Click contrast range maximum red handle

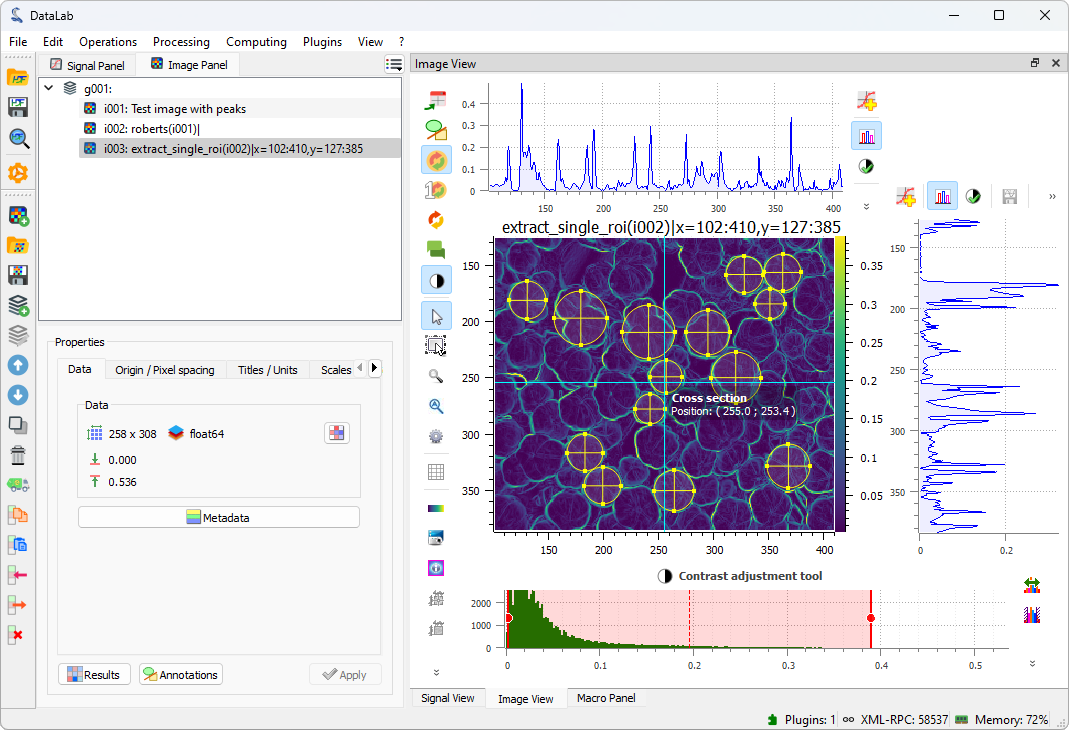tap(871, 618)
